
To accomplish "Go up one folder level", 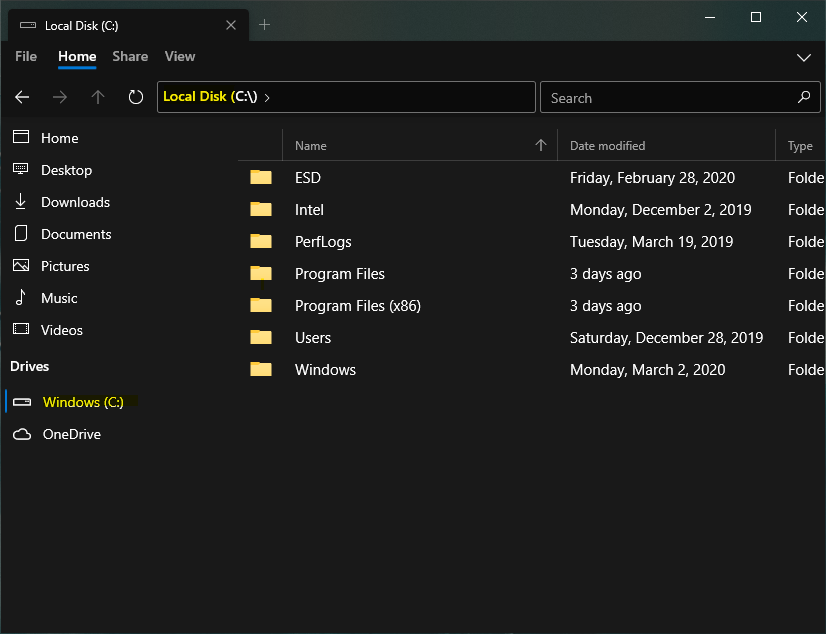I will [98, 97].
